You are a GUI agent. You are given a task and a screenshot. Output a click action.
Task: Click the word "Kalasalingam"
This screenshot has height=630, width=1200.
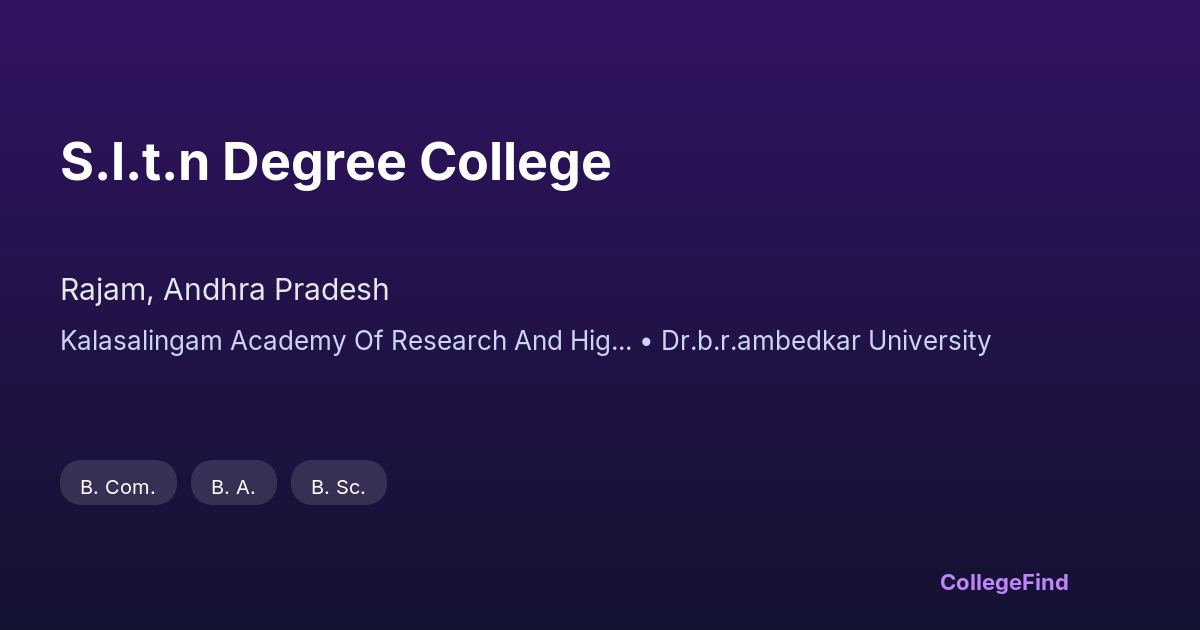click(141, 341)
